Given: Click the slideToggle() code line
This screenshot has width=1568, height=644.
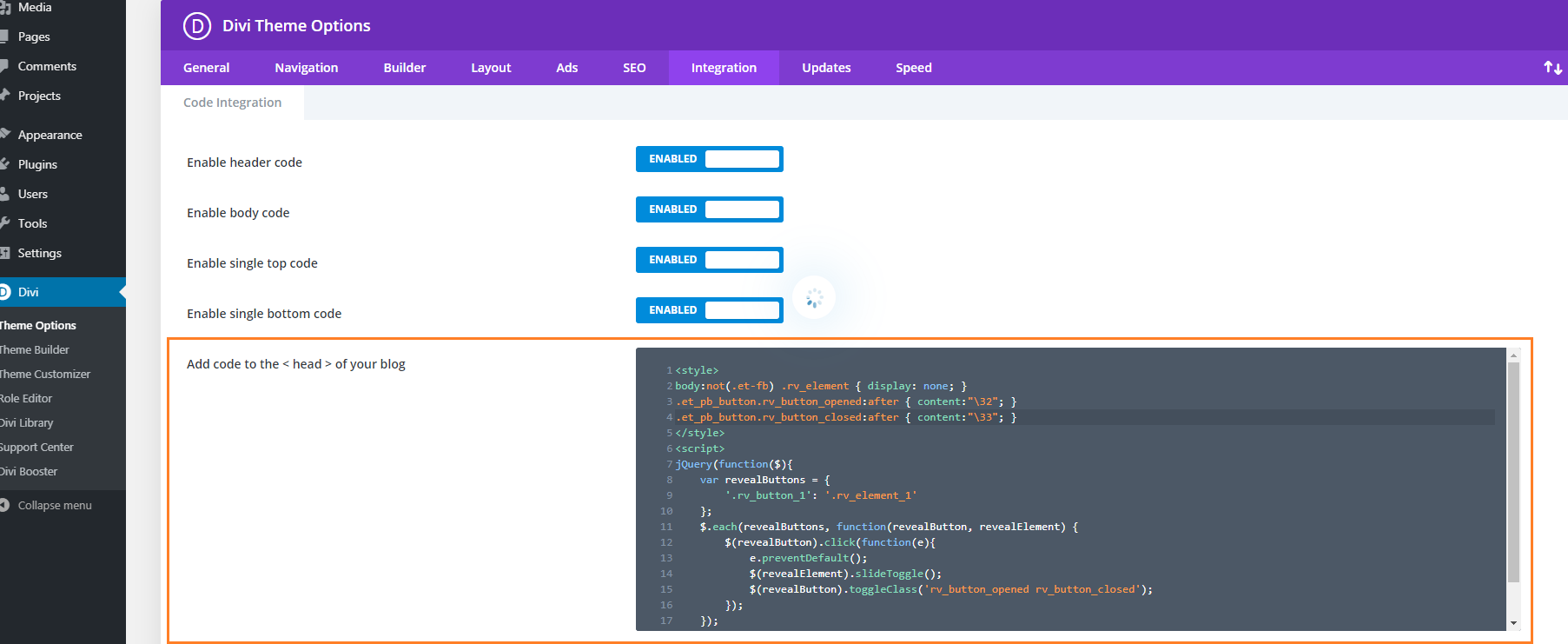Looking at the screenshot, I should point(845,574).
